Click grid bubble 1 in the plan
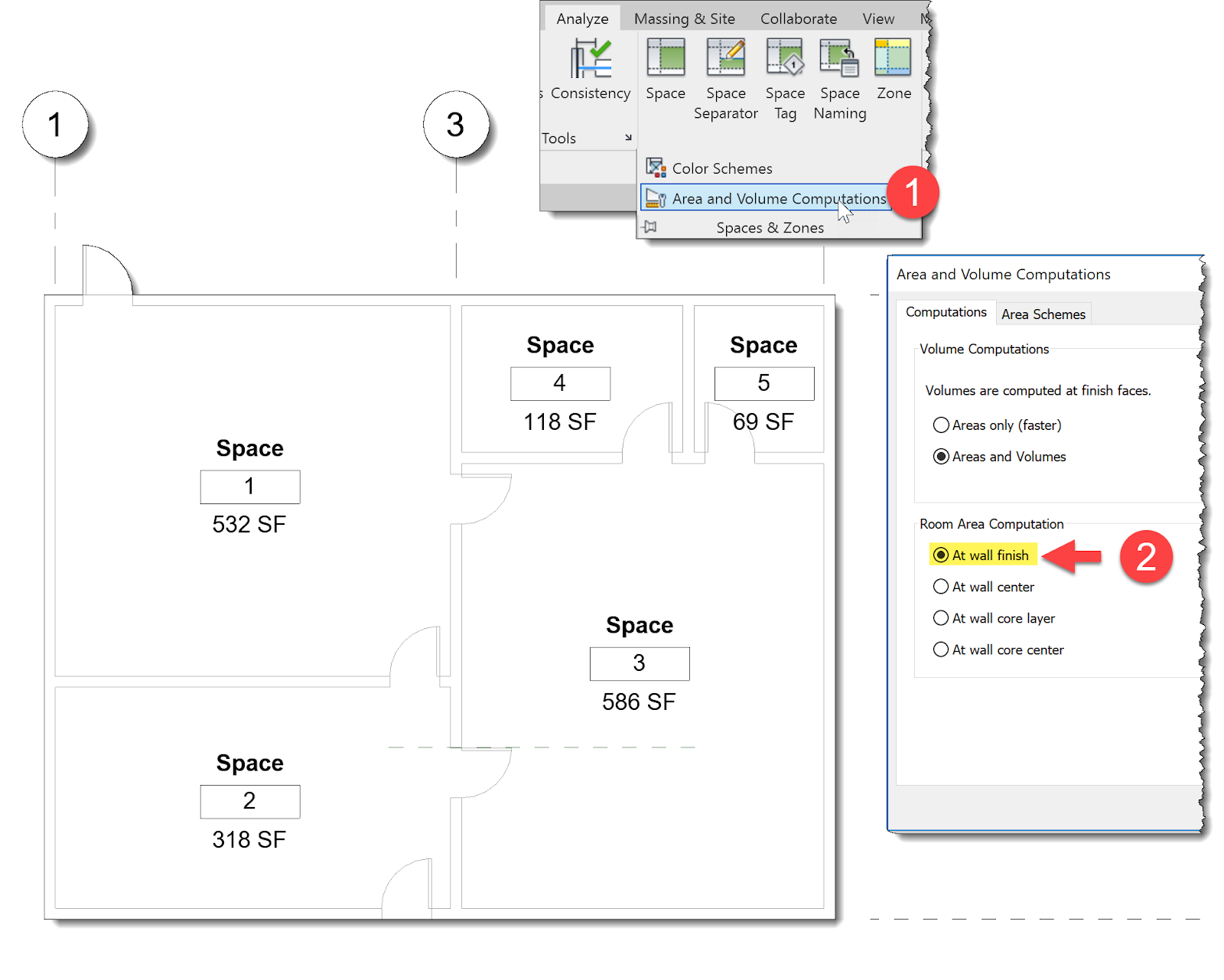 tap(55, 125)
